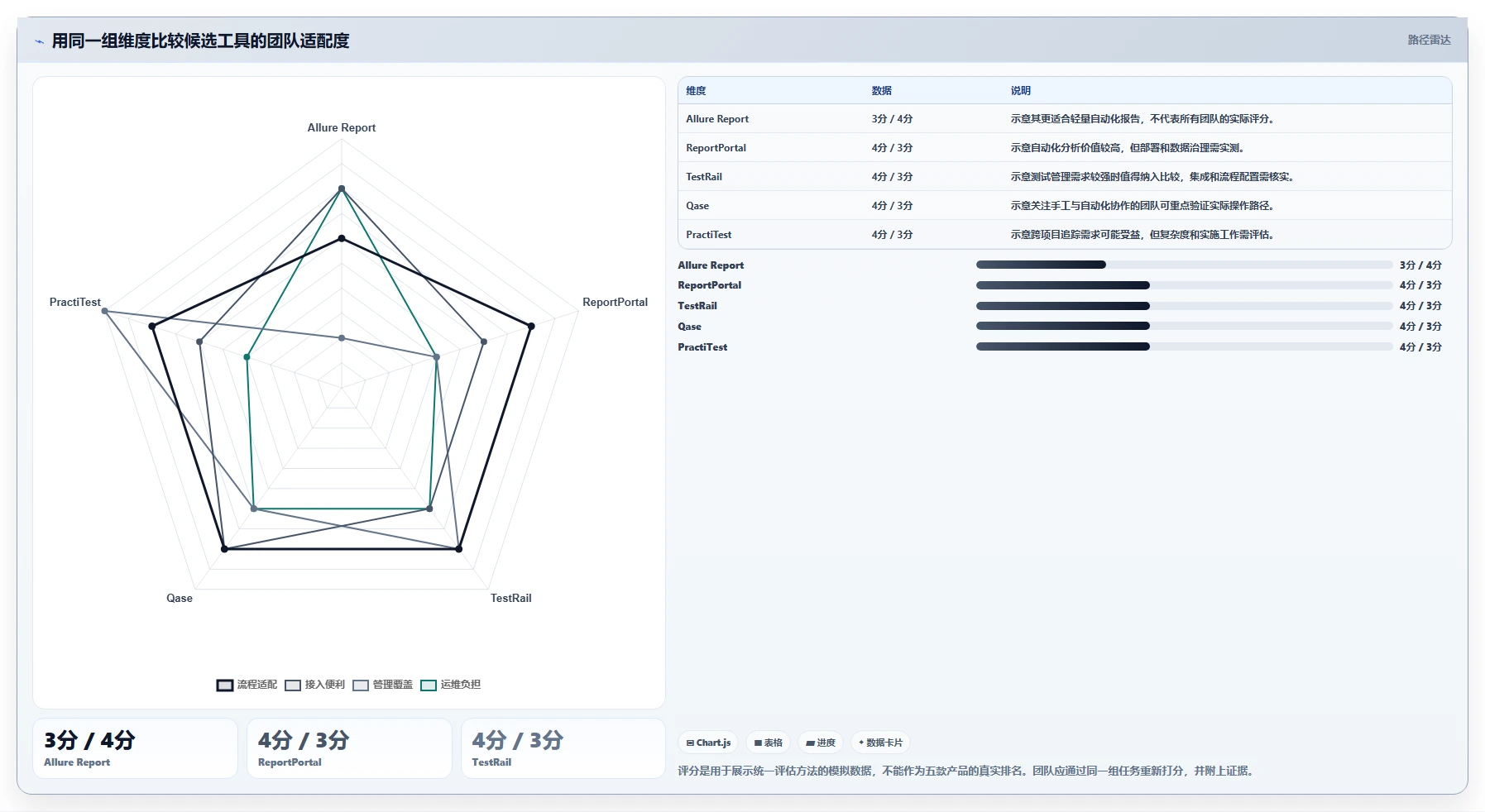Toggle the 流程适配 legend item
Viewport: 1485px width, 812px height.
point(247,685)
